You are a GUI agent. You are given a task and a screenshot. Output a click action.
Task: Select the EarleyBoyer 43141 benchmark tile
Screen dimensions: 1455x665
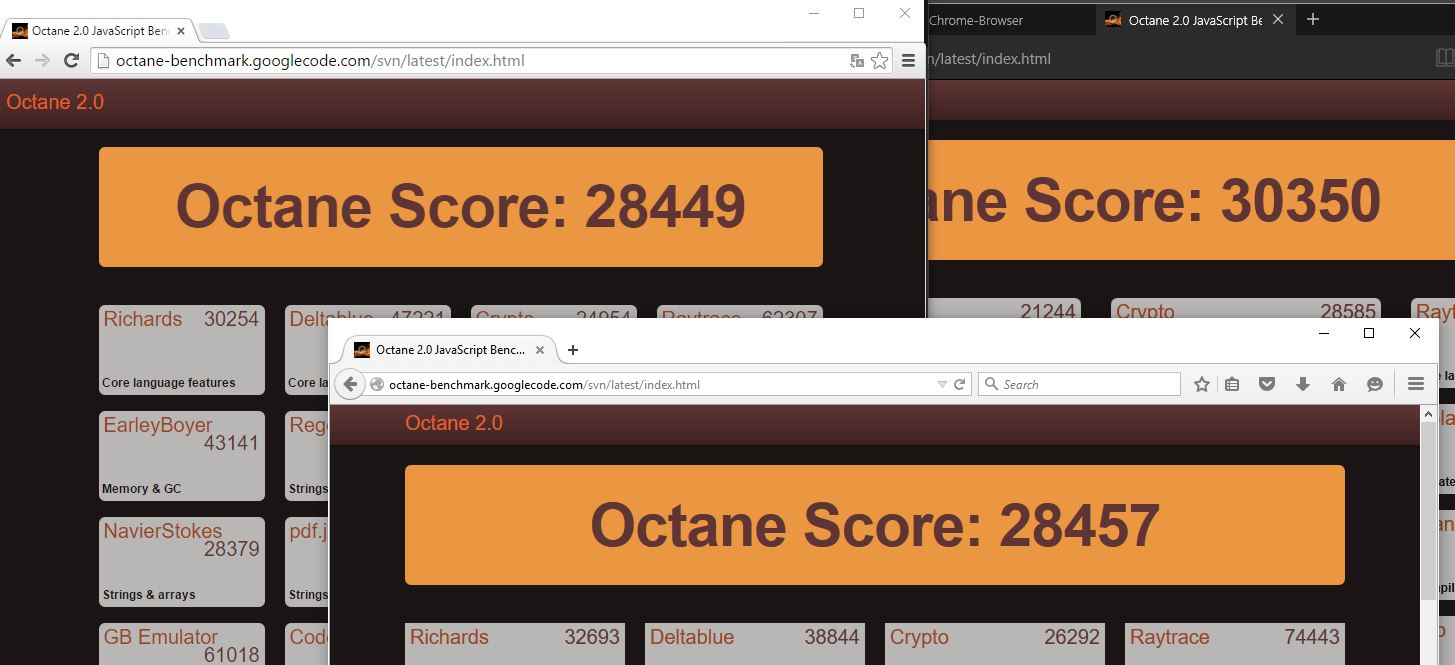(x=182, y=456)
